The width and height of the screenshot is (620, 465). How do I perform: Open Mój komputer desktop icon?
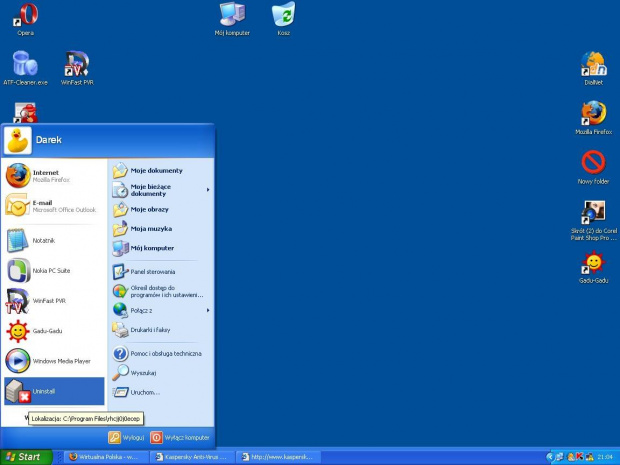click(x=232, y=19)
